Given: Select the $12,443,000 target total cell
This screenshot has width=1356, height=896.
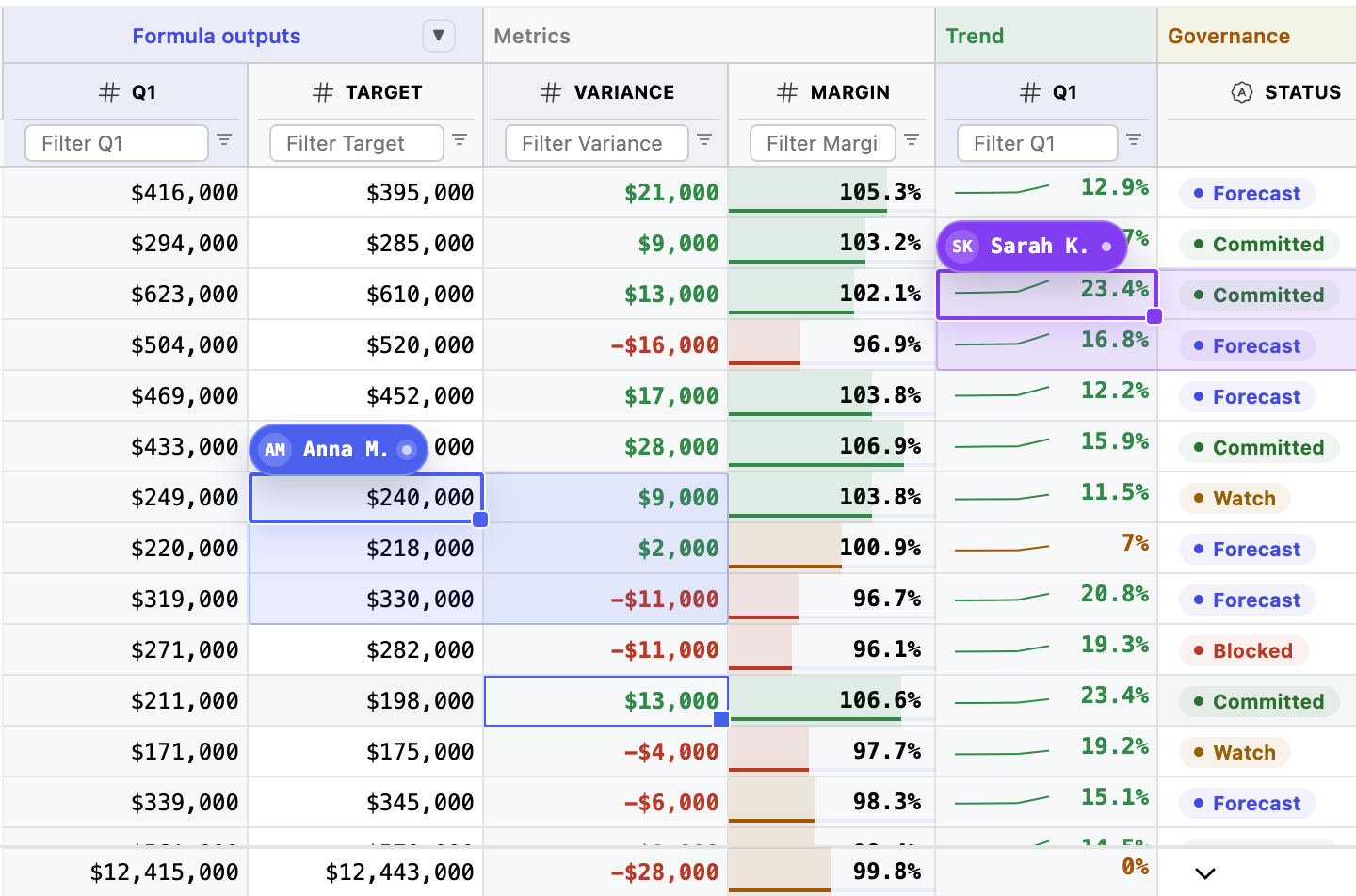Looking at the screenshot, I should coord(366,872).
